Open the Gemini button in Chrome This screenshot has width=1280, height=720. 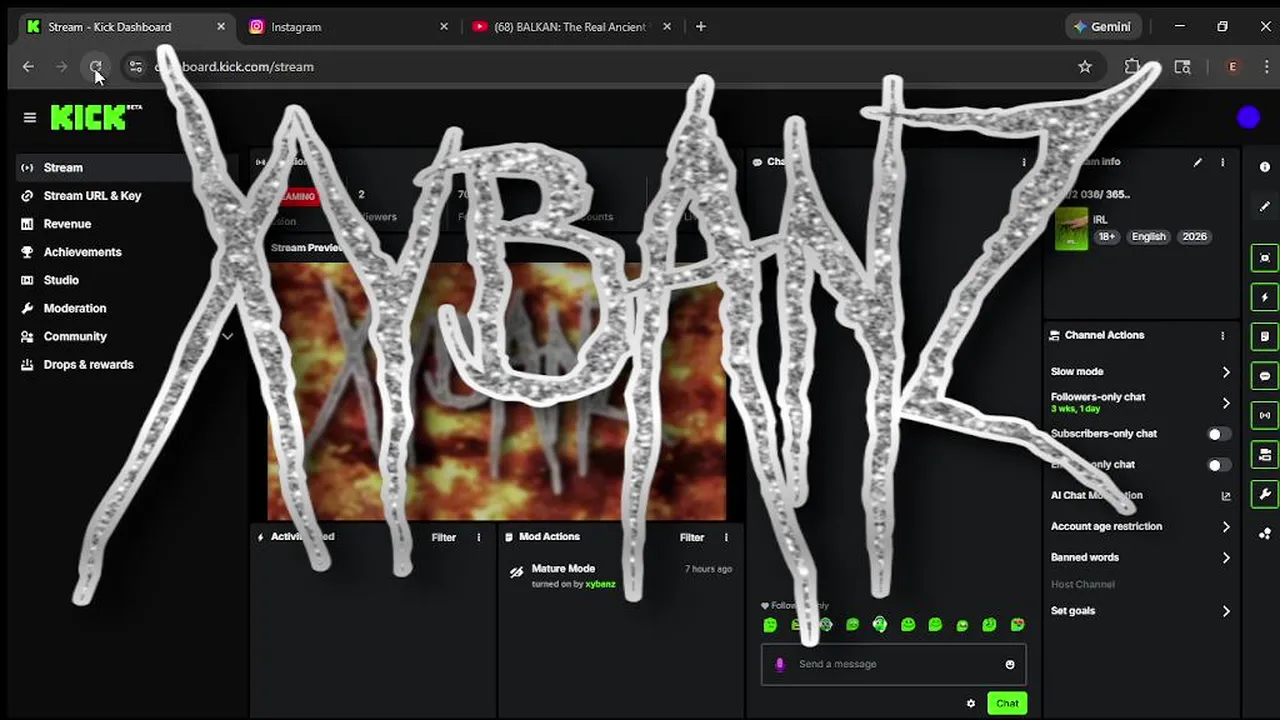(1101, 27)
